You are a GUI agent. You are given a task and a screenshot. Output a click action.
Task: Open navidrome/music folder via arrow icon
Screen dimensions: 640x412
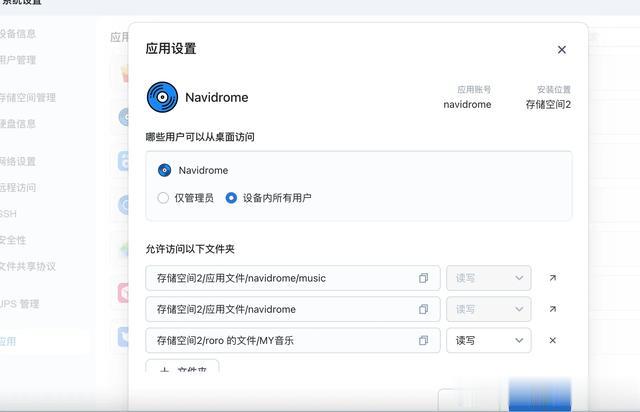552,278
